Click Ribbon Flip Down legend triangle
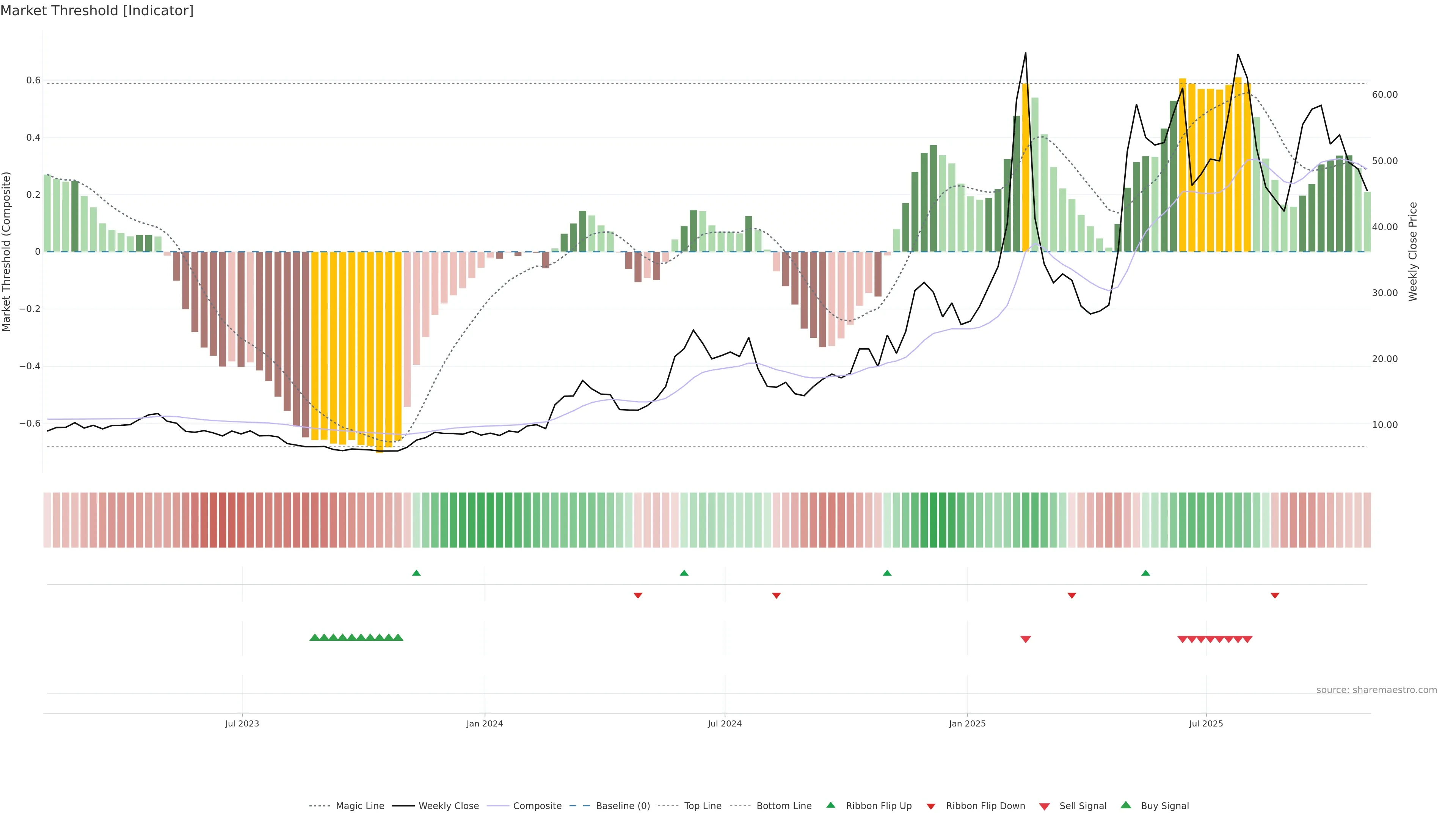 931,806
